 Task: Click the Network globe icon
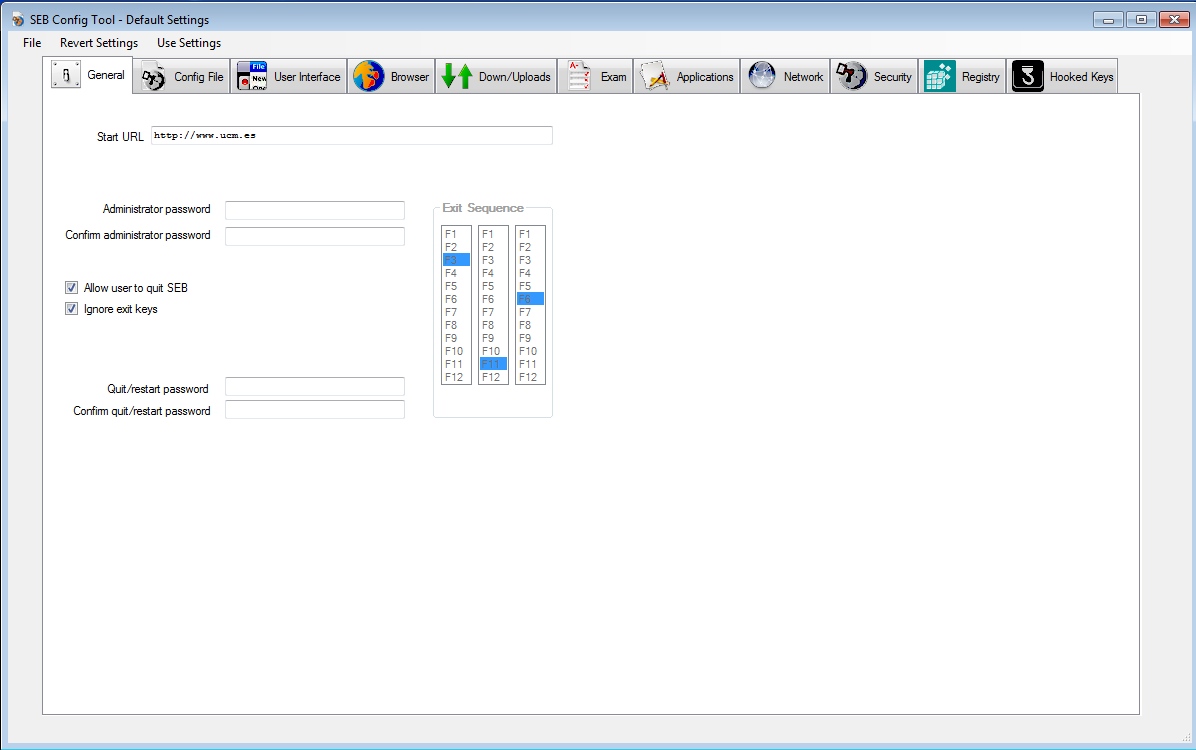tap(762, 77)
